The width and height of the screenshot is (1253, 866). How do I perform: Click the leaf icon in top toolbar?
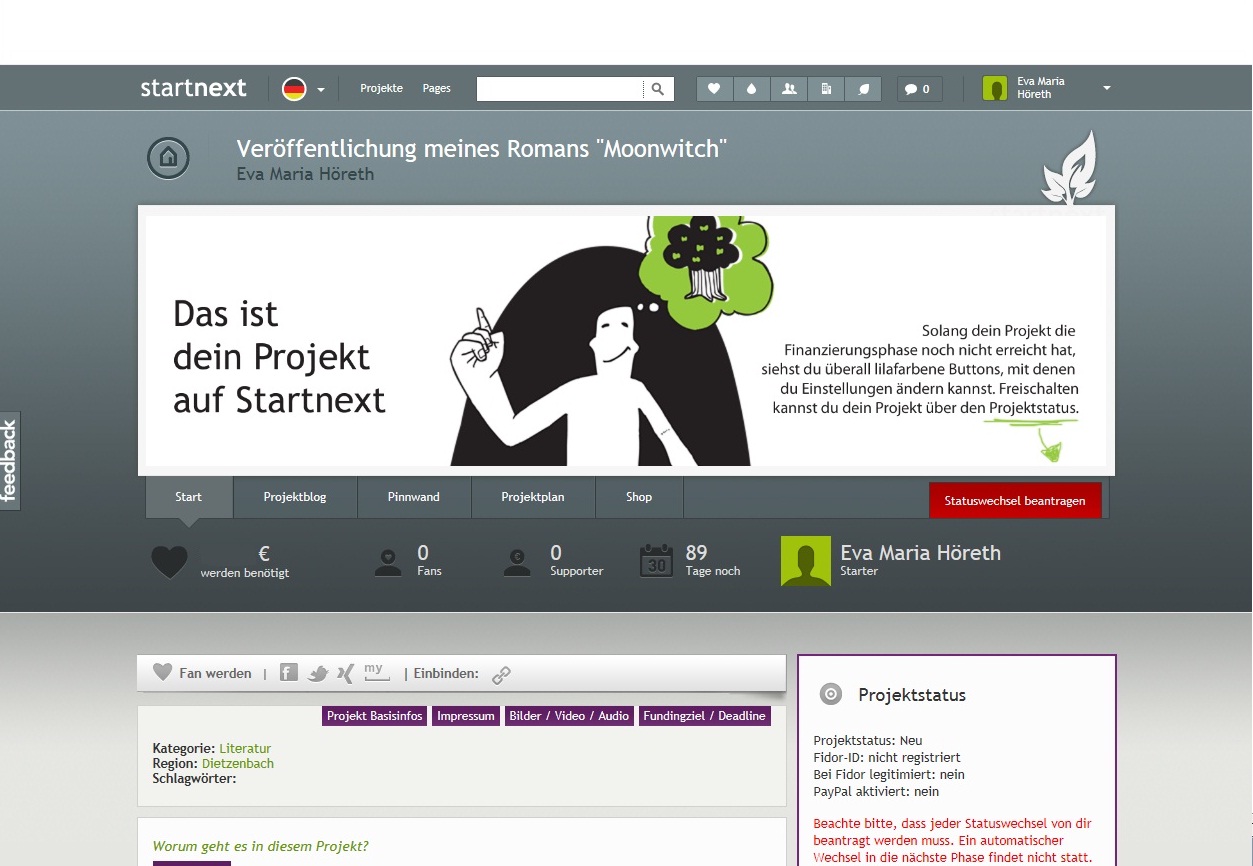863,89
